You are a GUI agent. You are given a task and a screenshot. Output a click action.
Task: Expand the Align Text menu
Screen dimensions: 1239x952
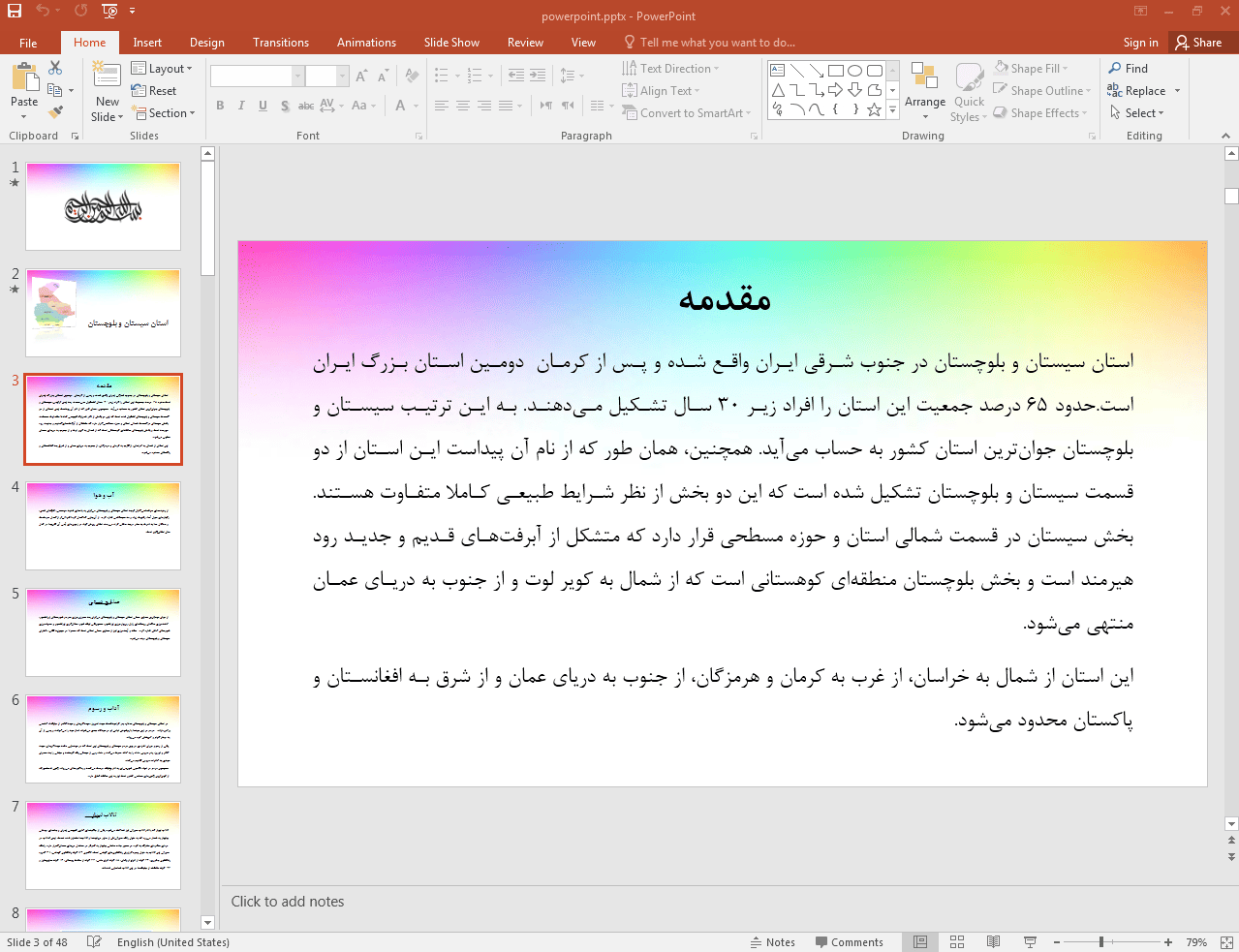coord(661,91)
